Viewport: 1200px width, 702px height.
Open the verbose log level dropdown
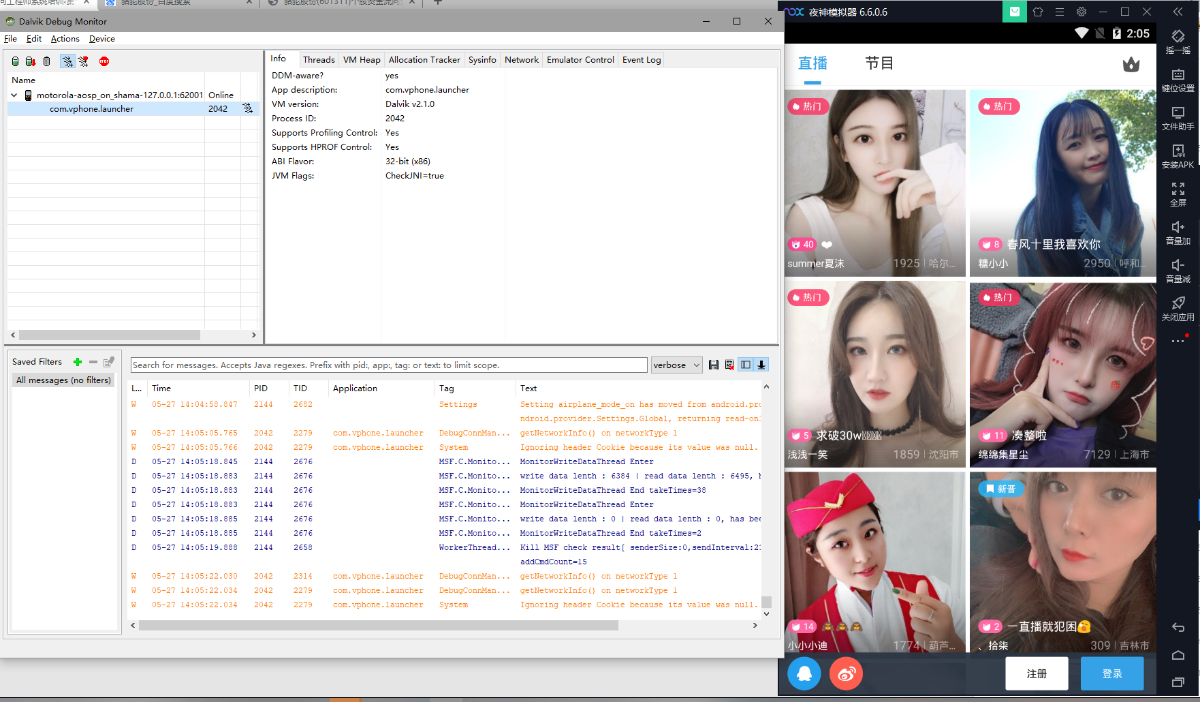point(677,365)
